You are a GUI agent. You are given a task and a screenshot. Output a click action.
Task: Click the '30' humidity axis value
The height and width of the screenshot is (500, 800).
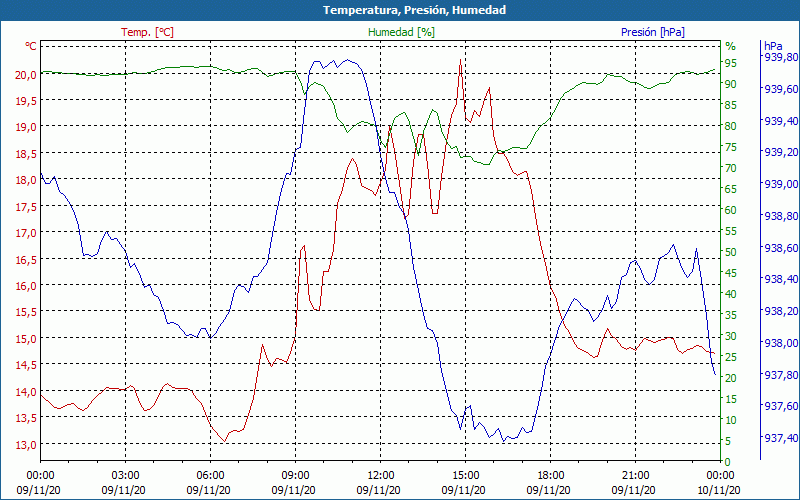(731, 336)
